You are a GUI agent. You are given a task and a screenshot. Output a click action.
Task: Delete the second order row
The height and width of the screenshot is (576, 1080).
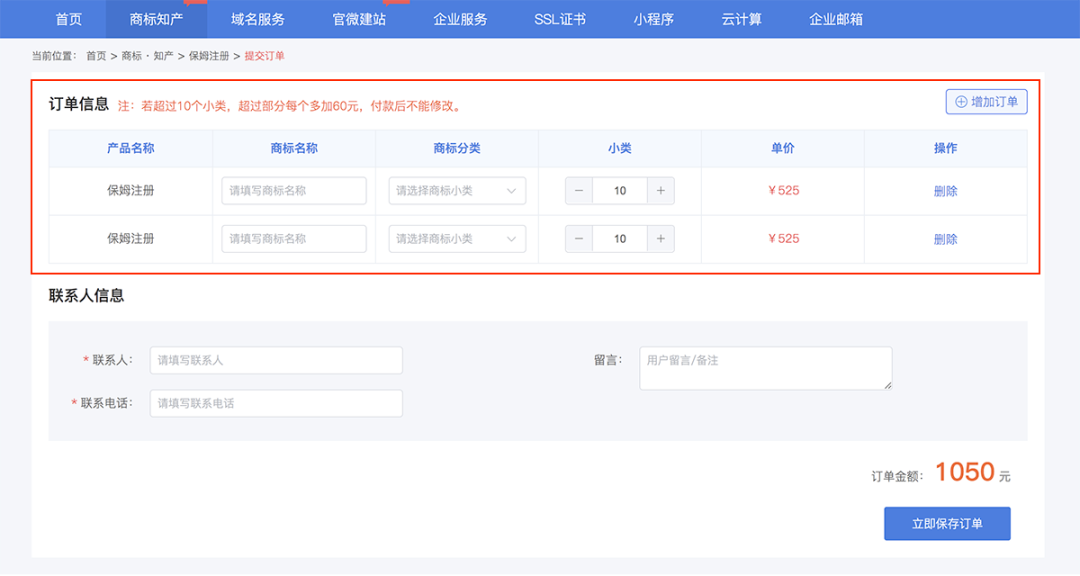pyautogui.click(x=945, y=239)
